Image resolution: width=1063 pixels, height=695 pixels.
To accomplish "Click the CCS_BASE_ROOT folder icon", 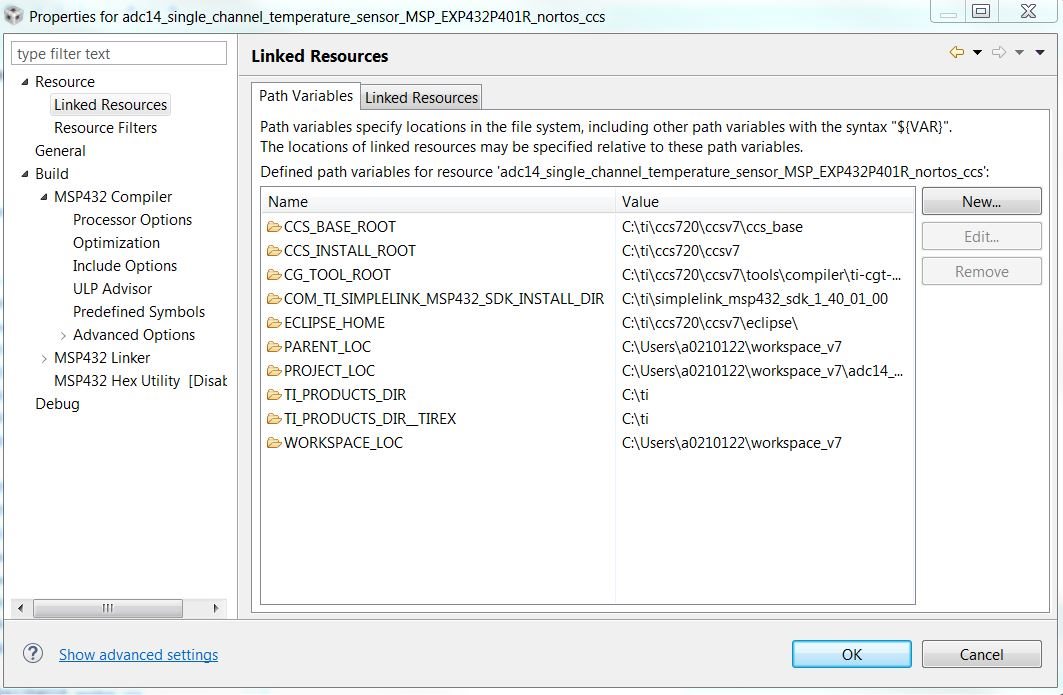I will [x=274, y=227].
